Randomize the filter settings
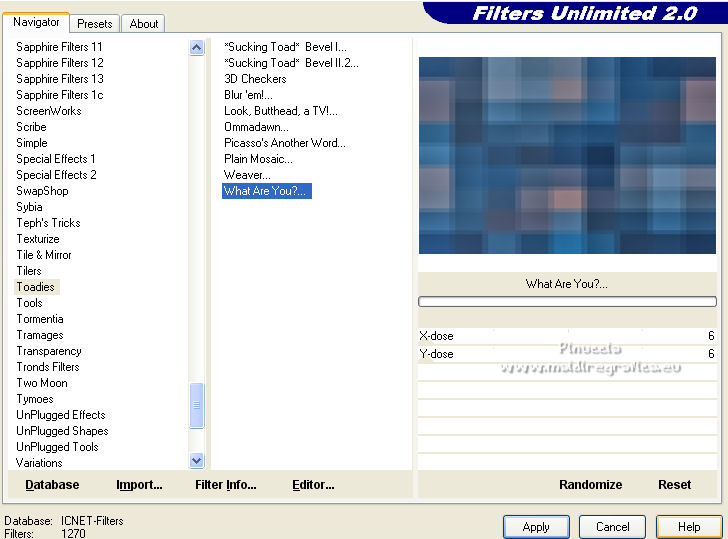728x539 pixels. tap(590, 485)
